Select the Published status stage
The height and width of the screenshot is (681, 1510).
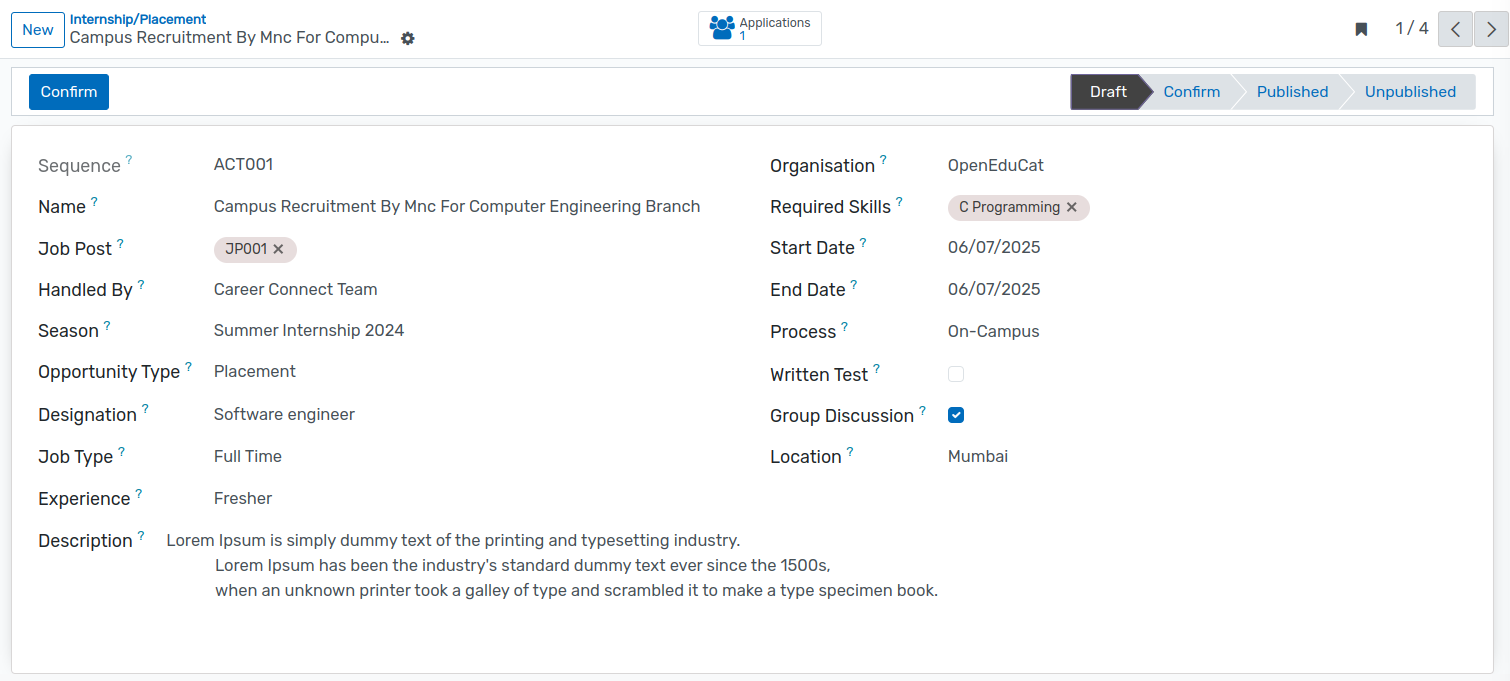pos(1292,92)
